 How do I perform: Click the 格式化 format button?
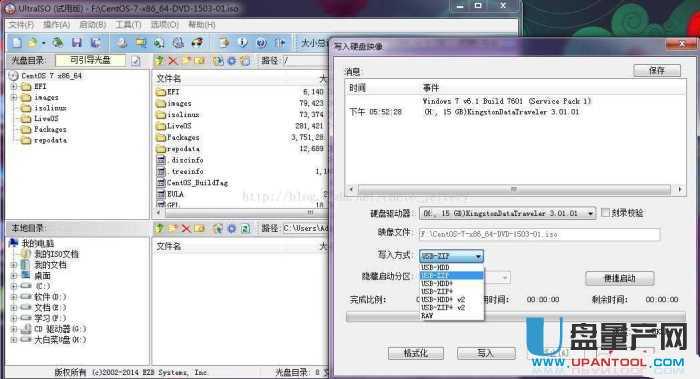click(x=416, y=353)
